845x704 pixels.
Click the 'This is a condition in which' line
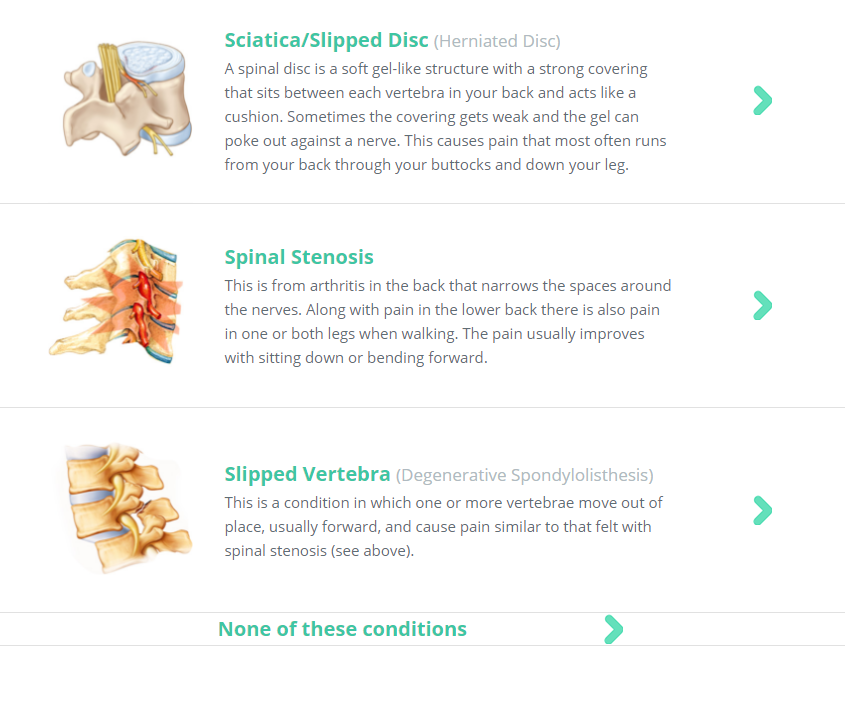click(x=444, y=502)
